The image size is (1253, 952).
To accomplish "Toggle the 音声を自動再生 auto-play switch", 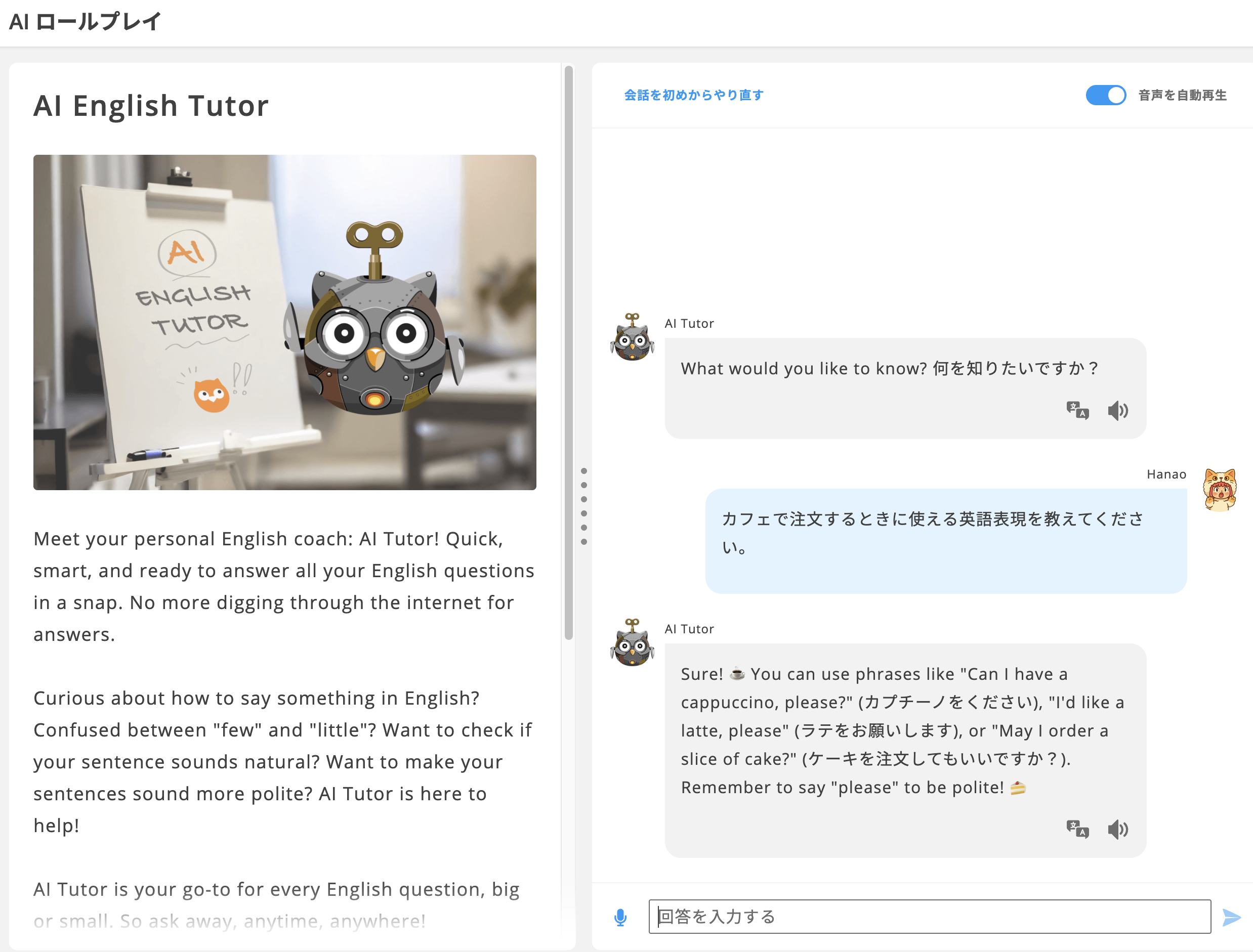I will pyautogui.click(x=1105, y=95).
